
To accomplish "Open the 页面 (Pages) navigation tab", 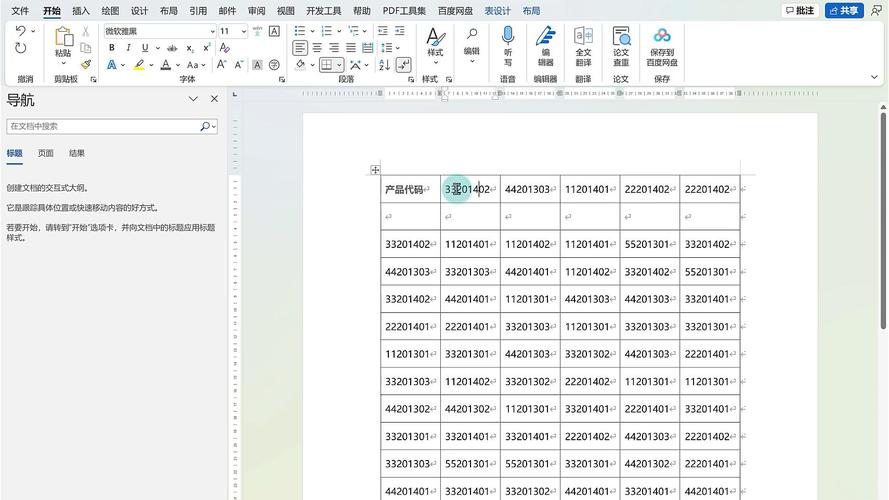I will [x=45, y=153].
